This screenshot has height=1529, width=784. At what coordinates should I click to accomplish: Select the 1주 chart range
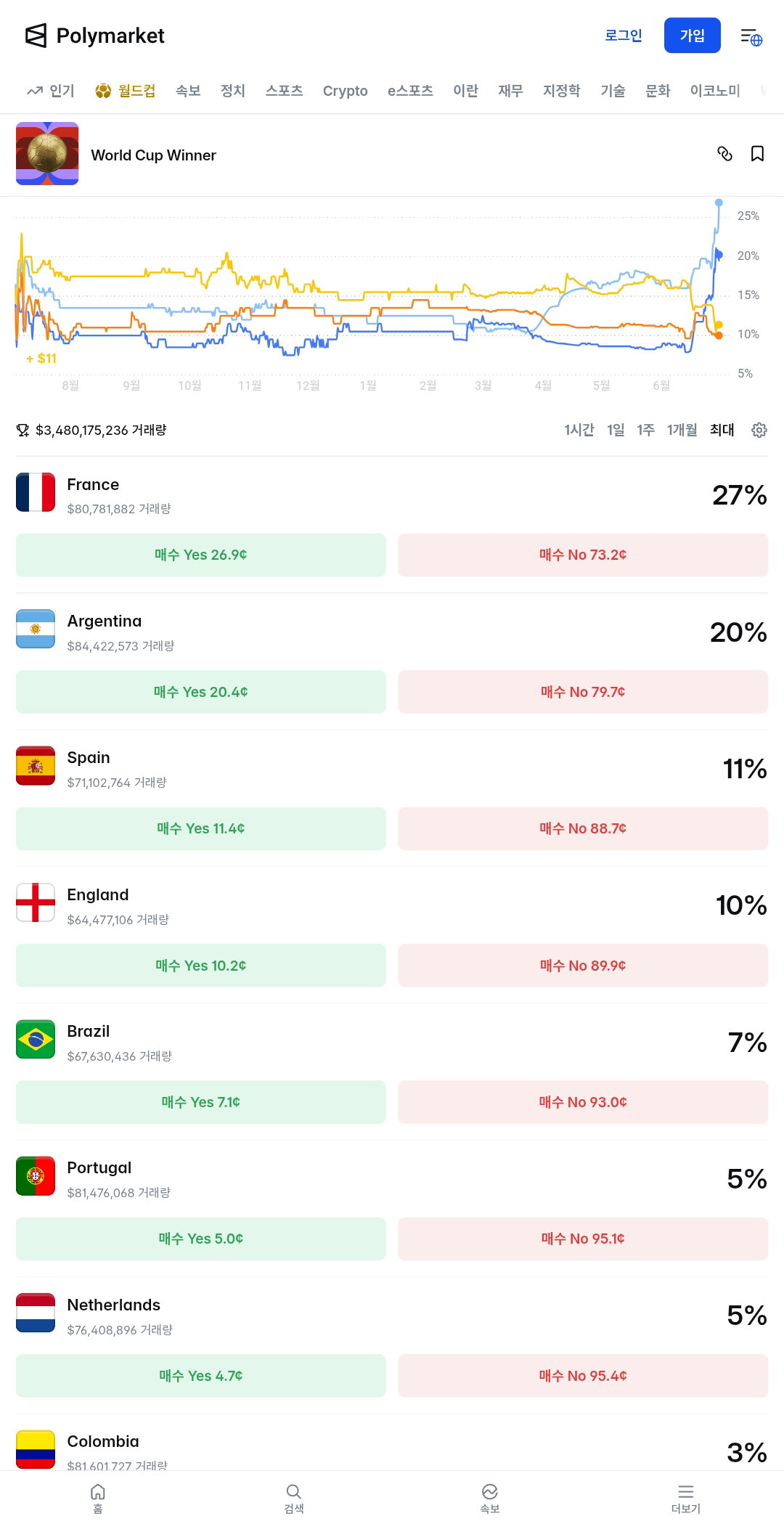point(646,430)
